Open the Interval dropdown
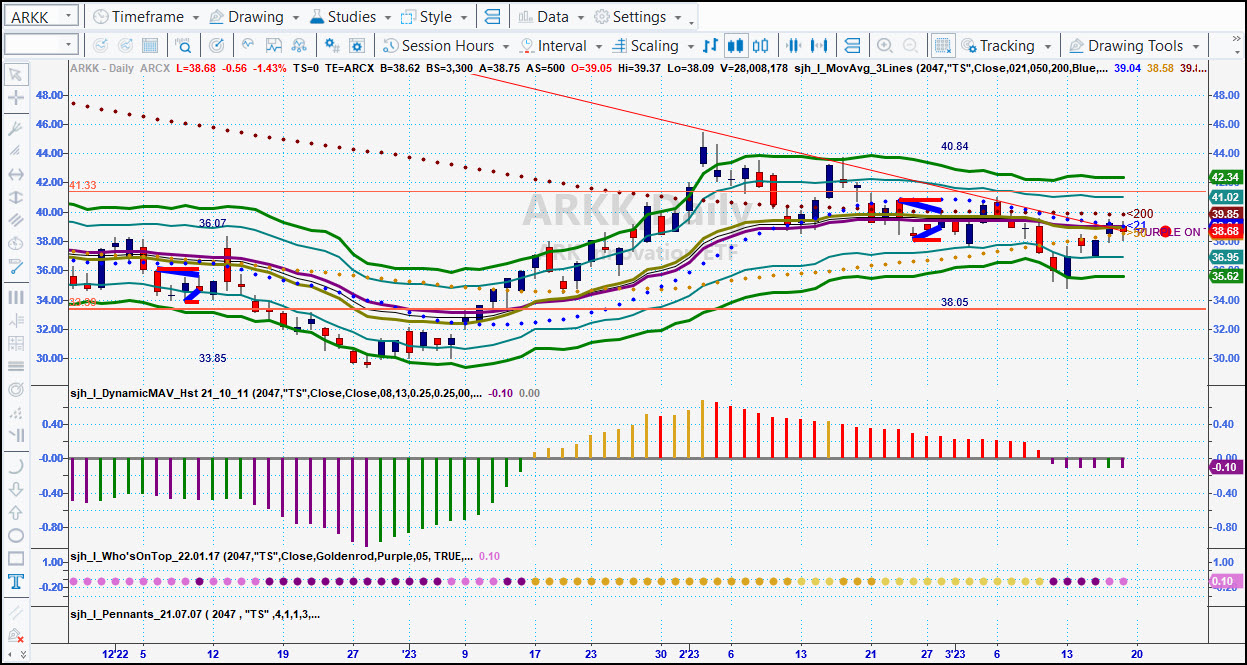The width and height of the screenshot is (1247, 665). tap(561, 45)
